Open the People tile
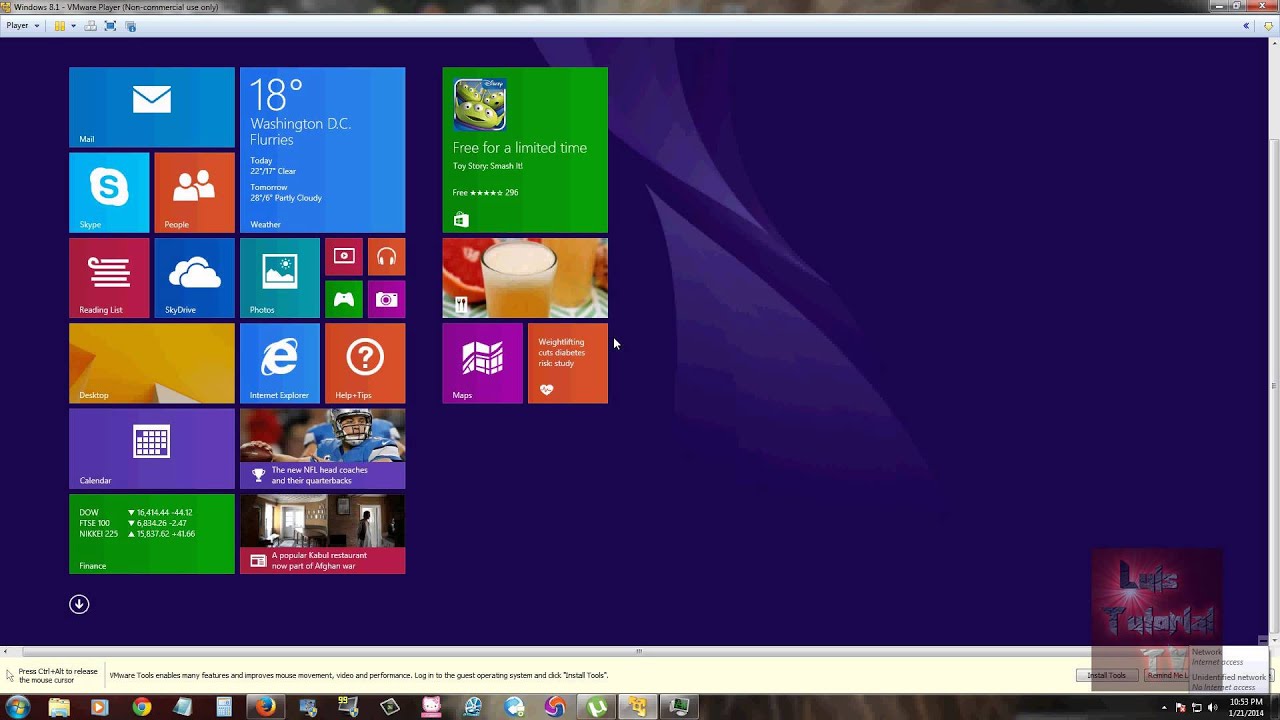The width and height of the screenshot is (1280, 720). pyautogui.click(x=194, y=193)
